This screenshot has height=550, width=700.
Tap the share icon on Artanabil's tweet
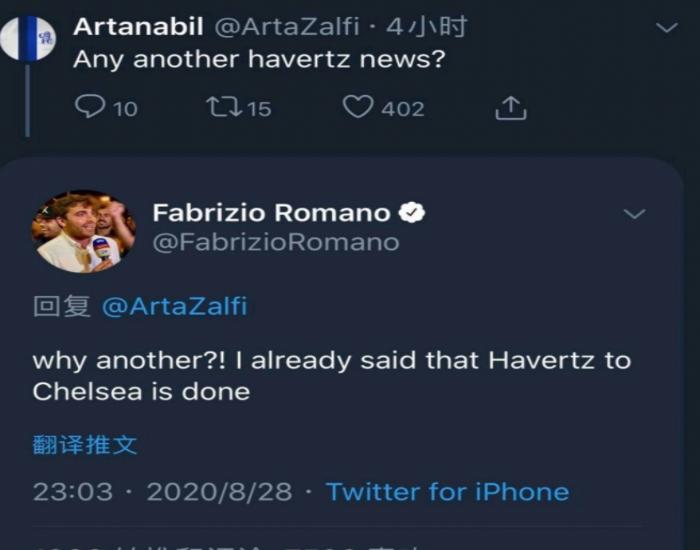[510, 108]
